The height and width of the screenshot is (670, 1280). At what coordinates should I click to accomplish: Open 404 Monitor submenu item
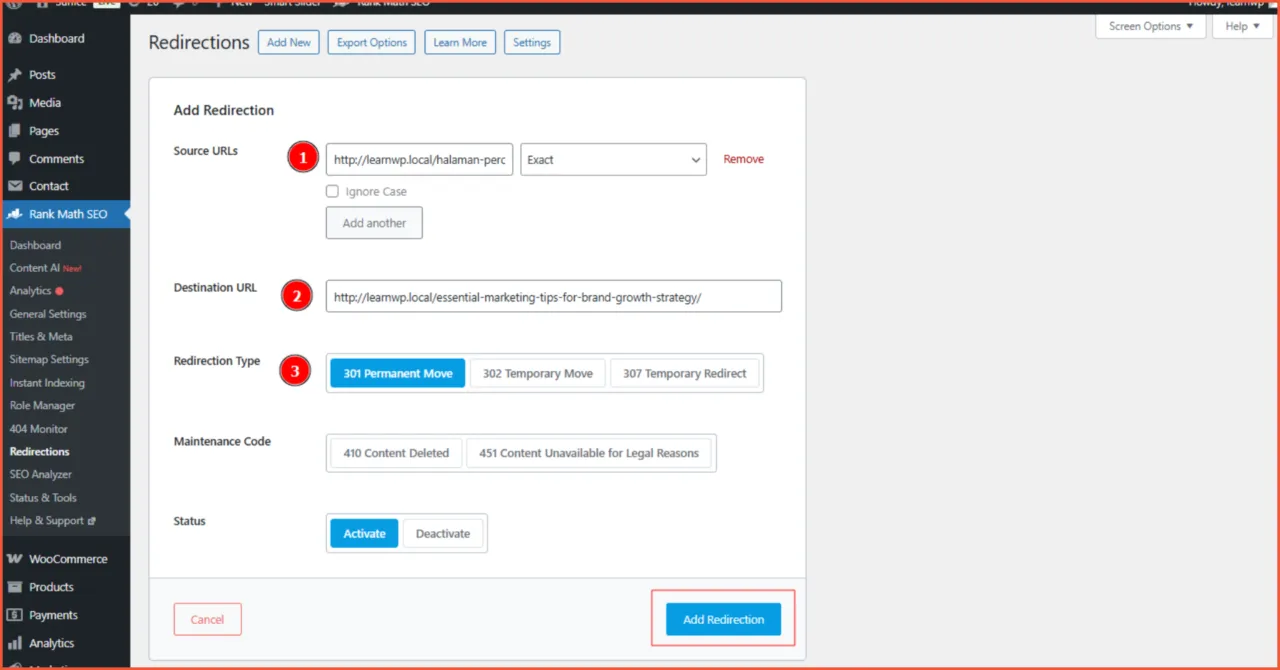pos(39,429)
